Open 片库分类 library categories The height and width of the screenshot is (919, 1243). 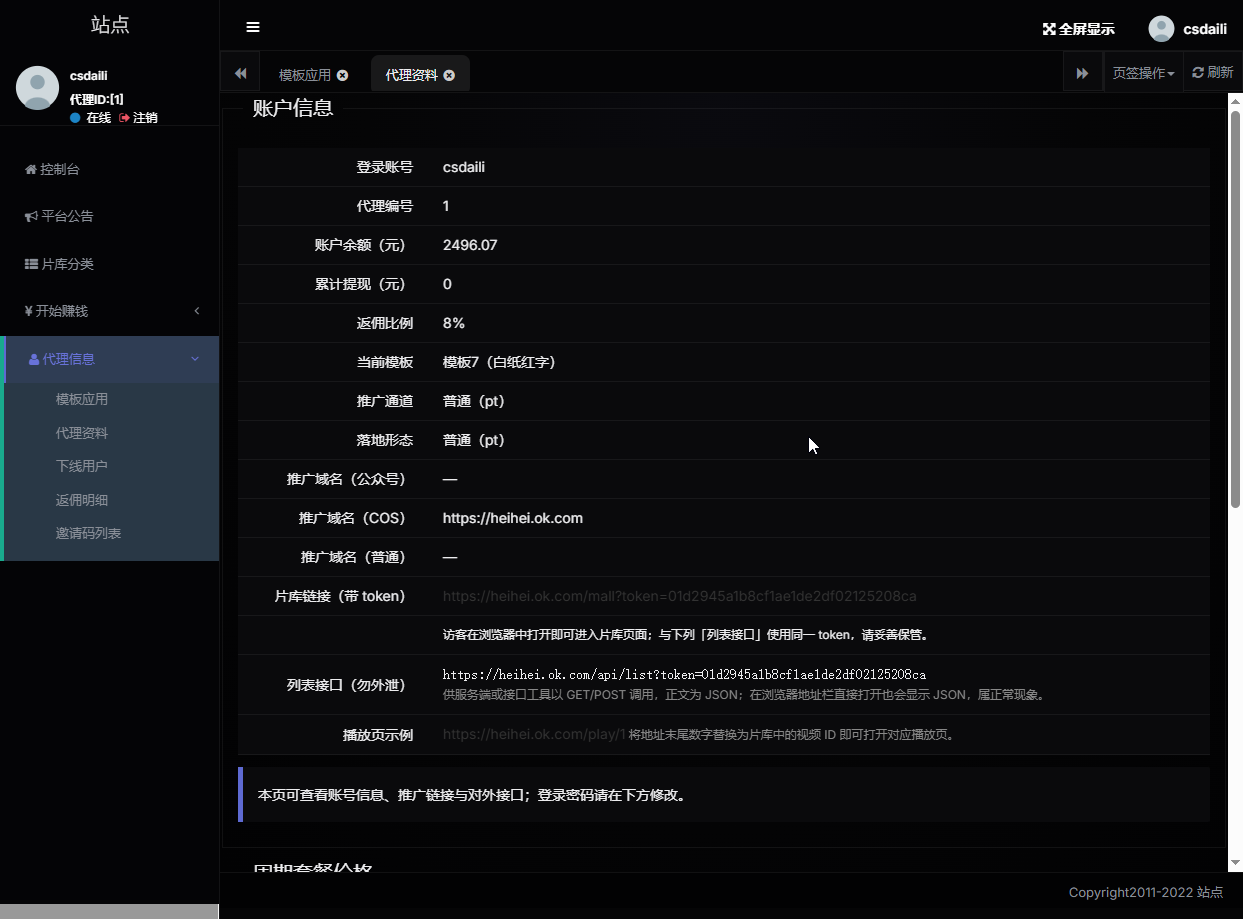[x=109, y=264]
